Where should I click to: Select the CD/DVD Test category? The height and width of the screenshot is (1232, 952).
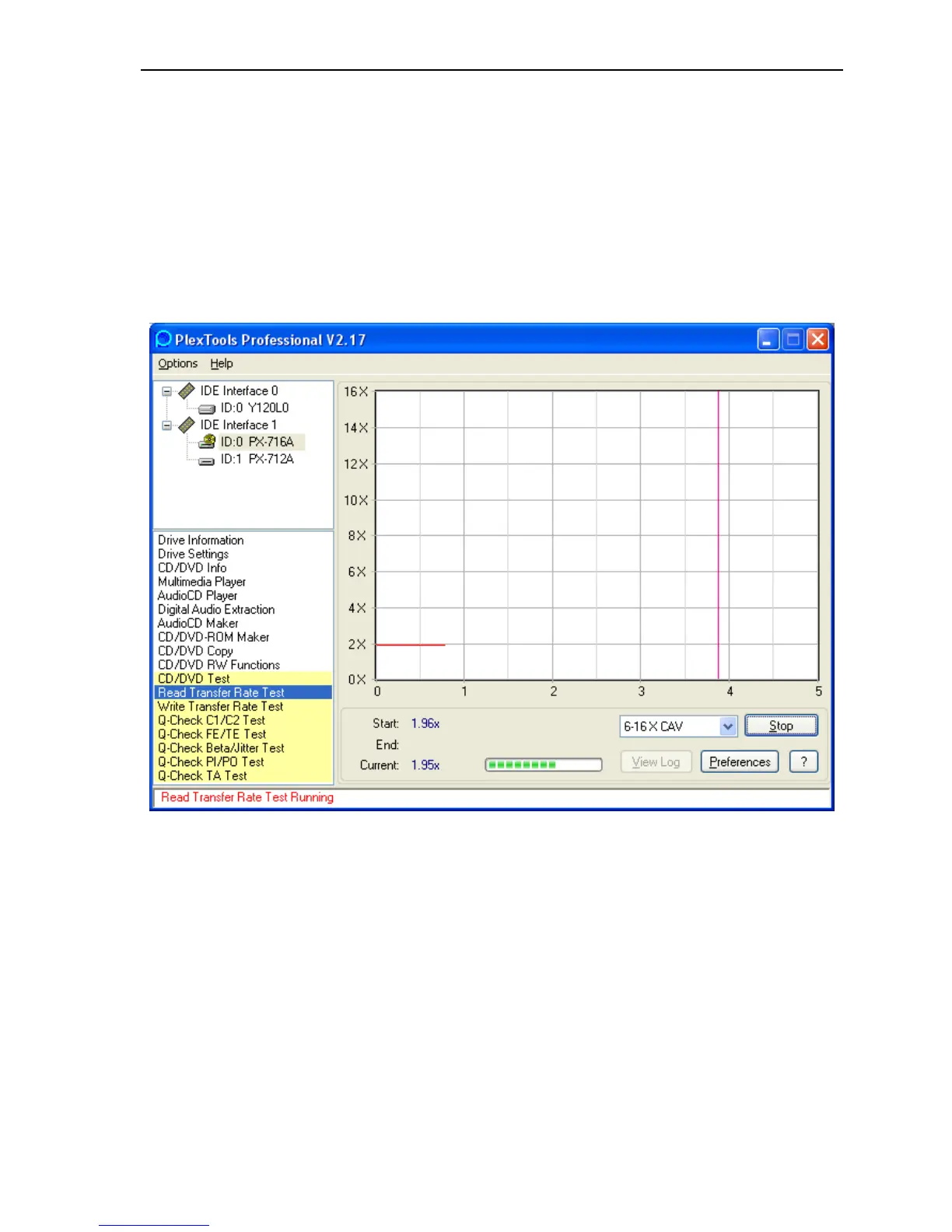click(243, 679)
